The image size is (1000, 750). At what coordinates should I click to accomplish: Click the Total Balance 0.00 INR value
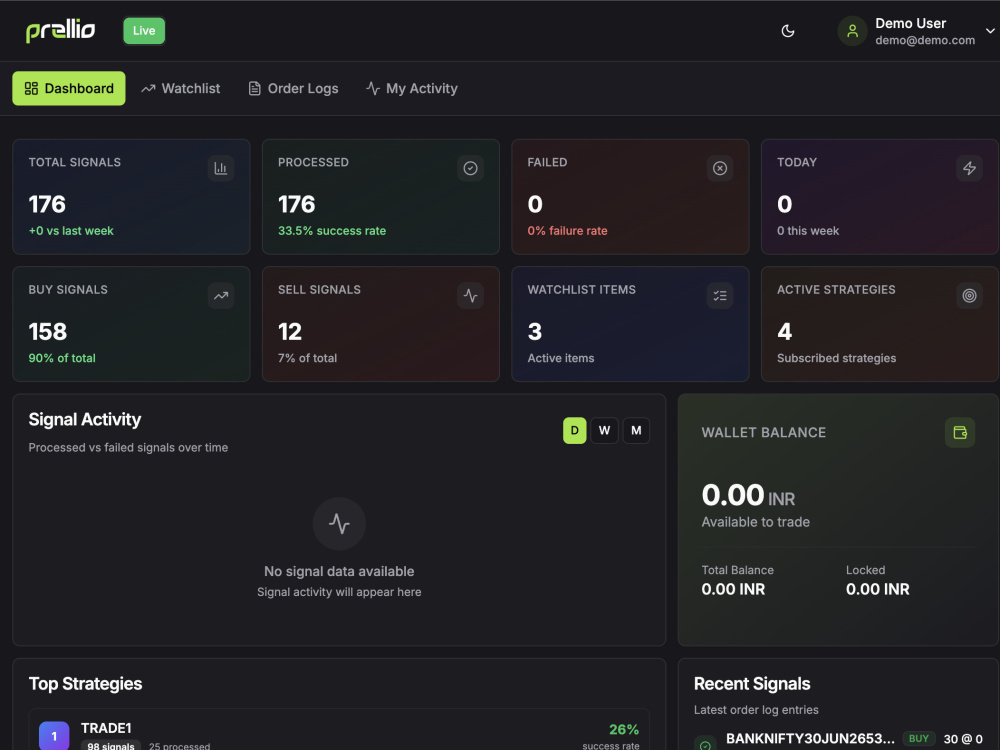point(733,589)
